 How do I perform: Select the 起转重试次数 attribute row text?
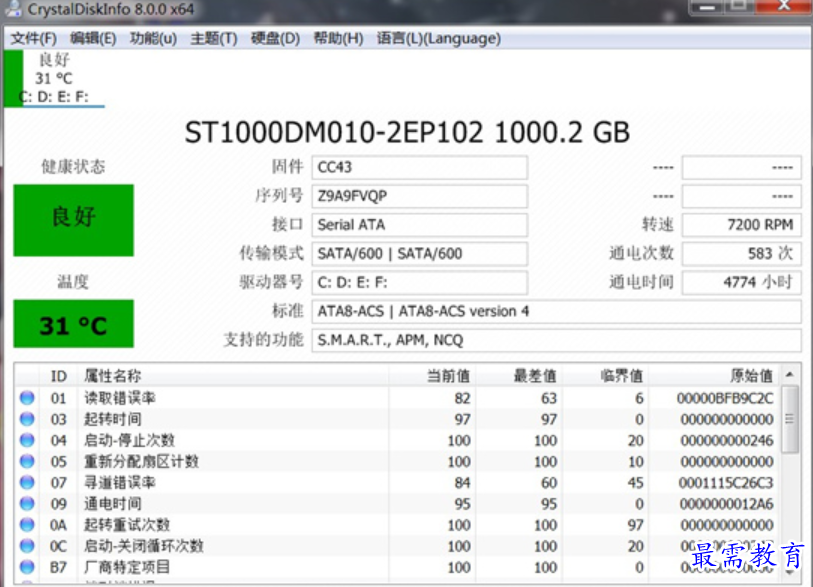pyautogui.click(x=127, y=525)
